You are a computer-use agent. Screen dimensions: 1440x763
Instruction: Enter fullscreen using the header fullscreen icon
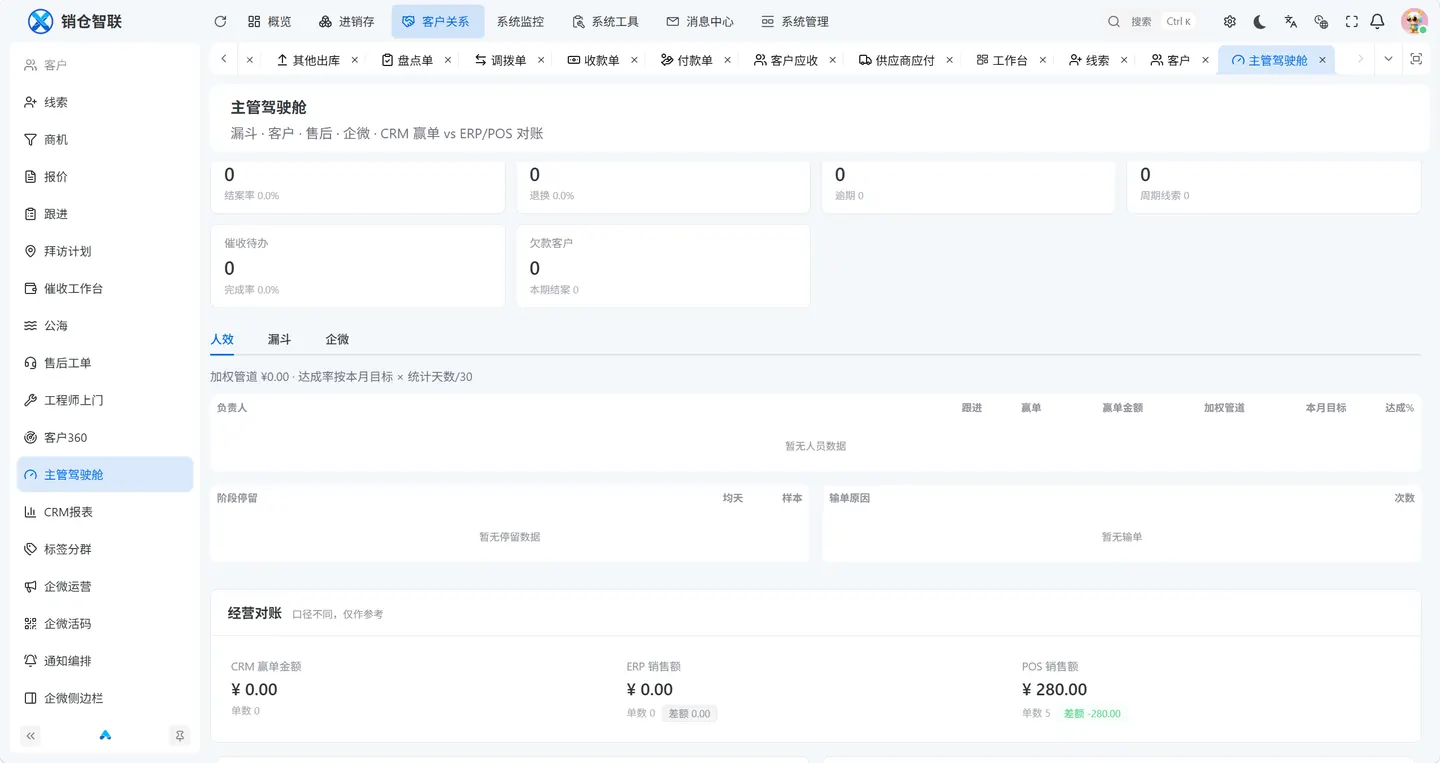pyautogui.click(x=1352, y=21)
